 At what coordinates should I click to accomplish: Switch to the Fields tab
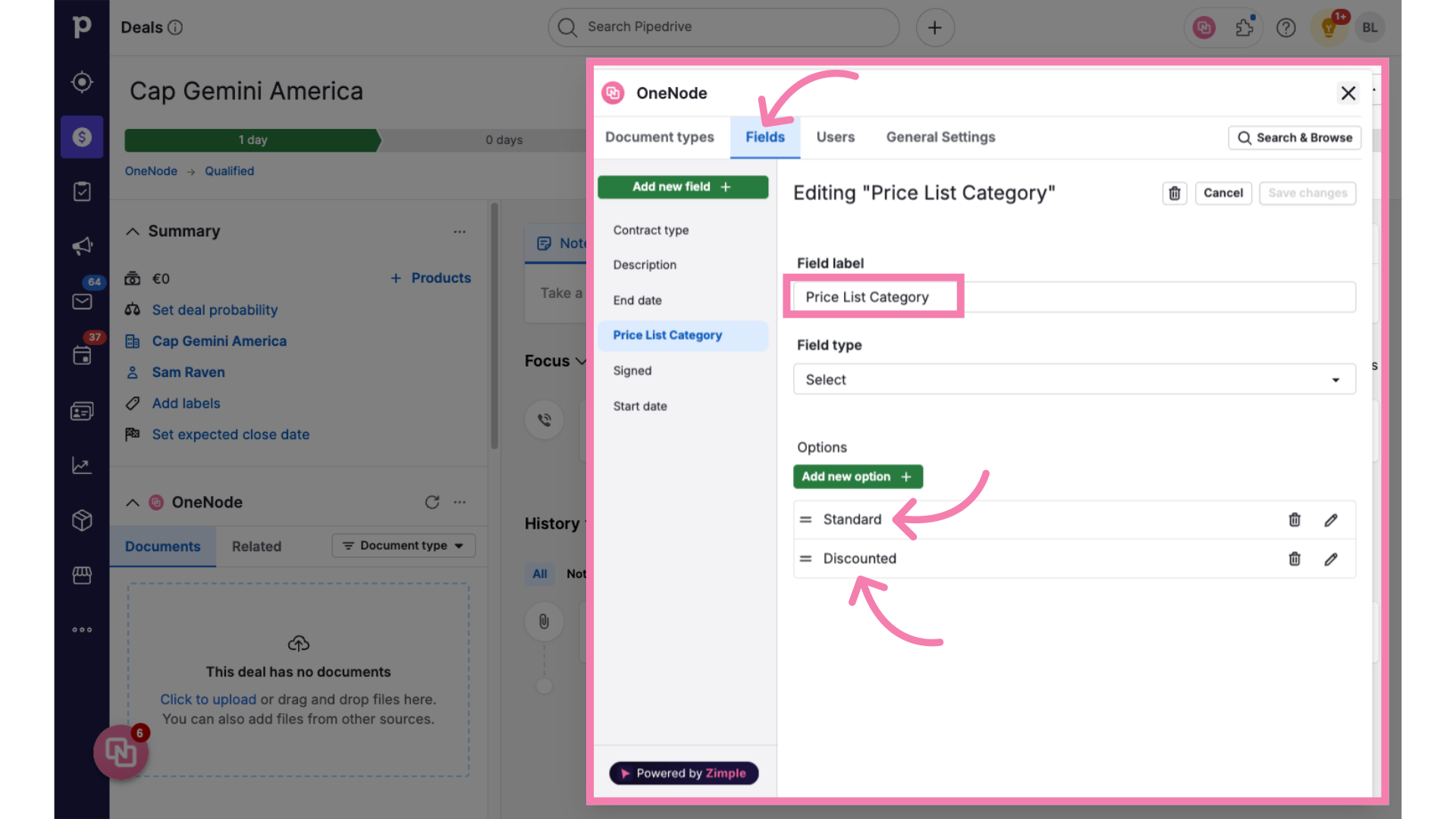click(765, 137)
